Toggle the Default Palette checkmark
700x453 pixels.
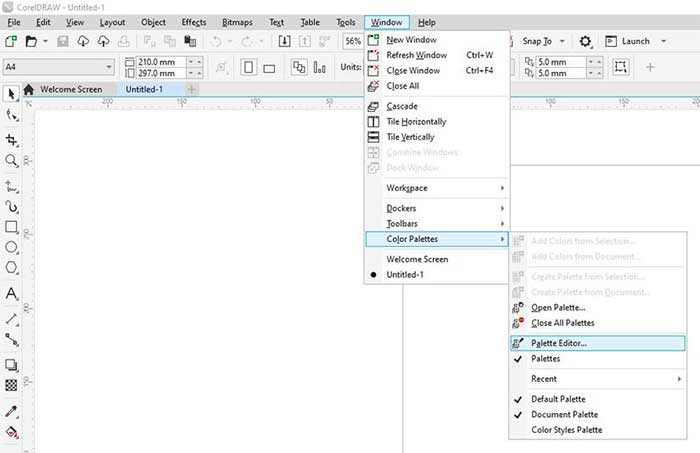[565, 398]
